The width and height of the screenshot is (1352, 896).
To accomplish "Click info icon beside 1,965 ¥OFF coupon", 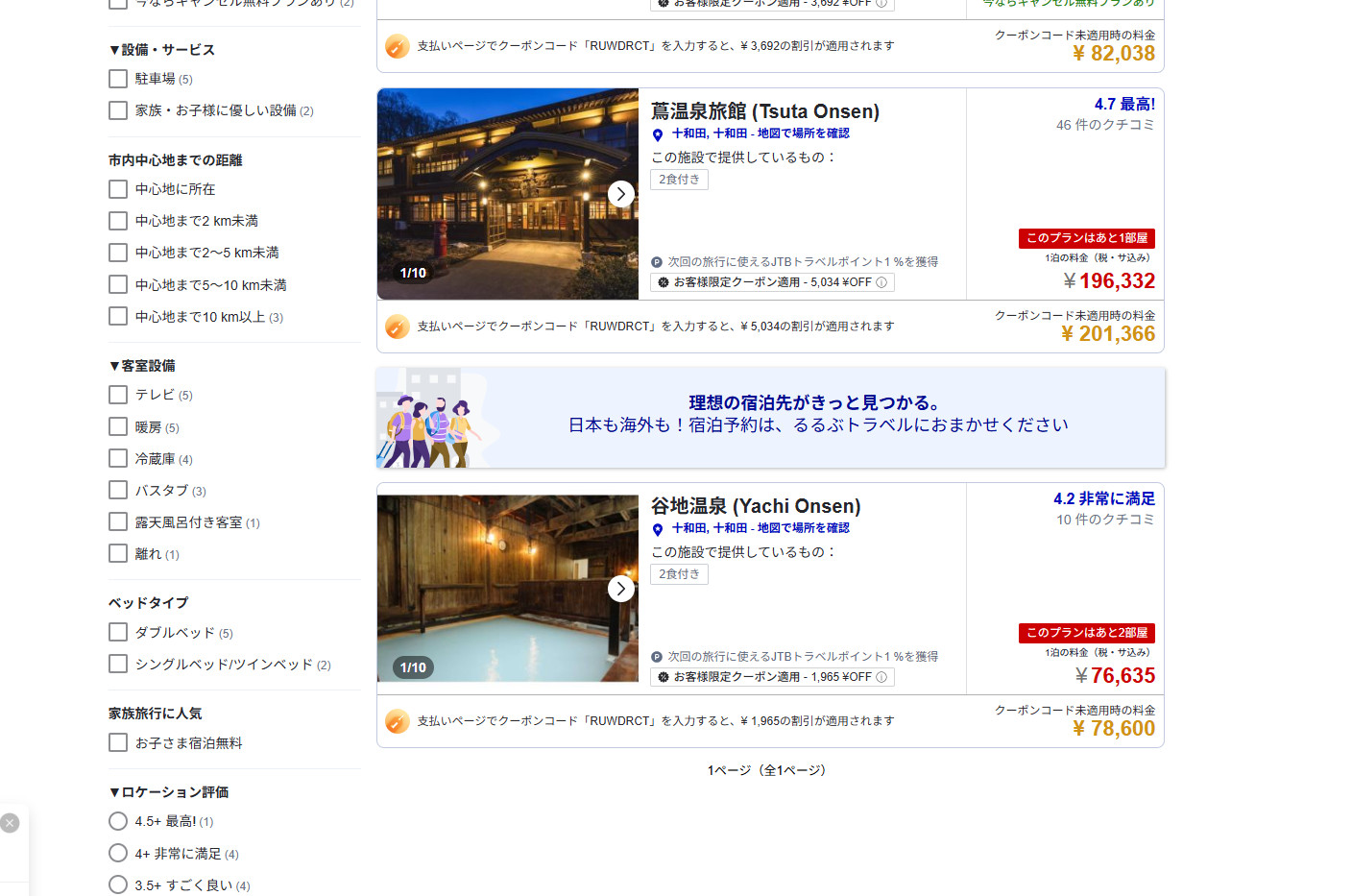I will 881,677.
